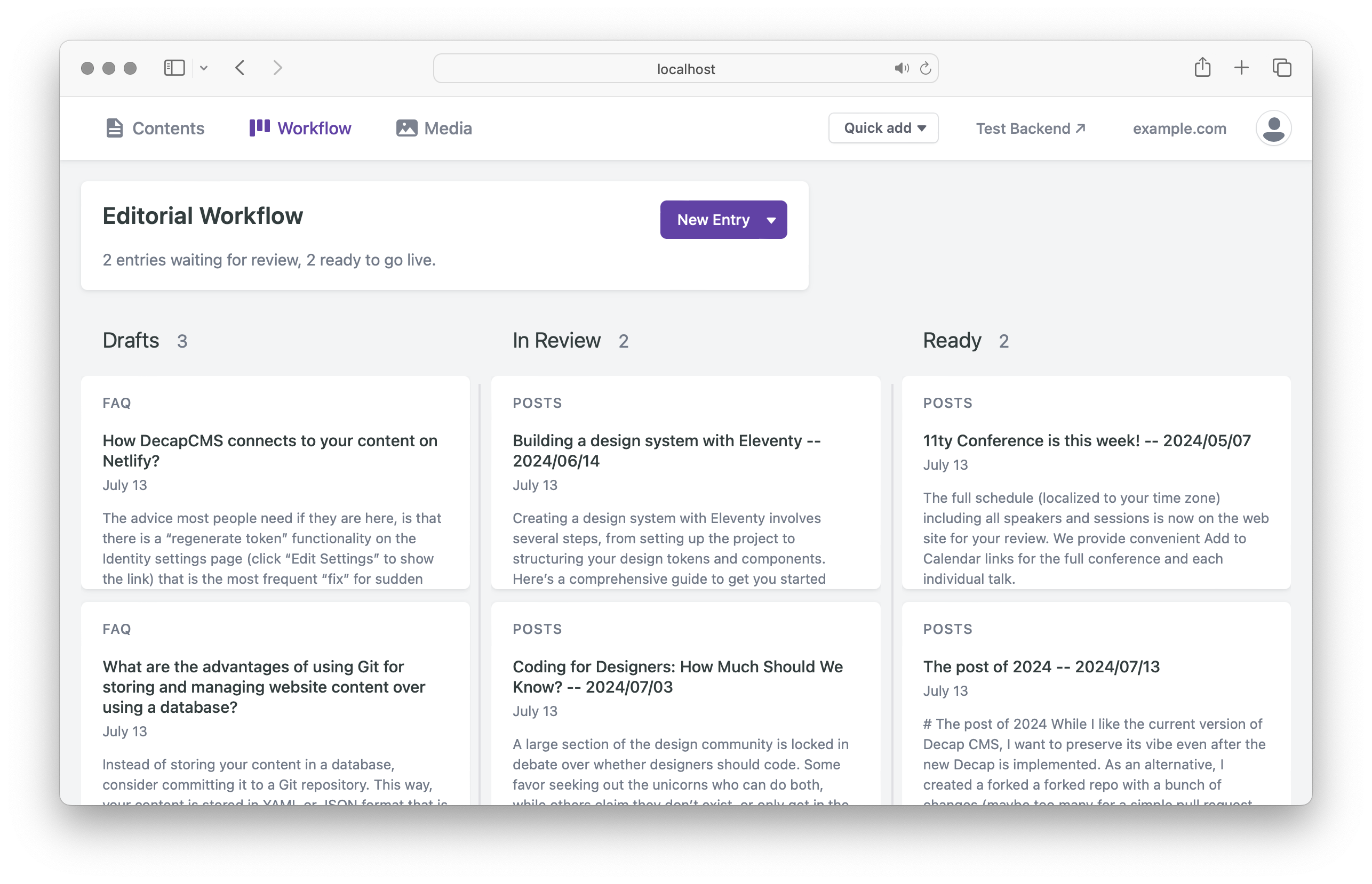Expand the Quick add dropdown
This screenshot has width=1372, height=884.
tap(883, 128)
